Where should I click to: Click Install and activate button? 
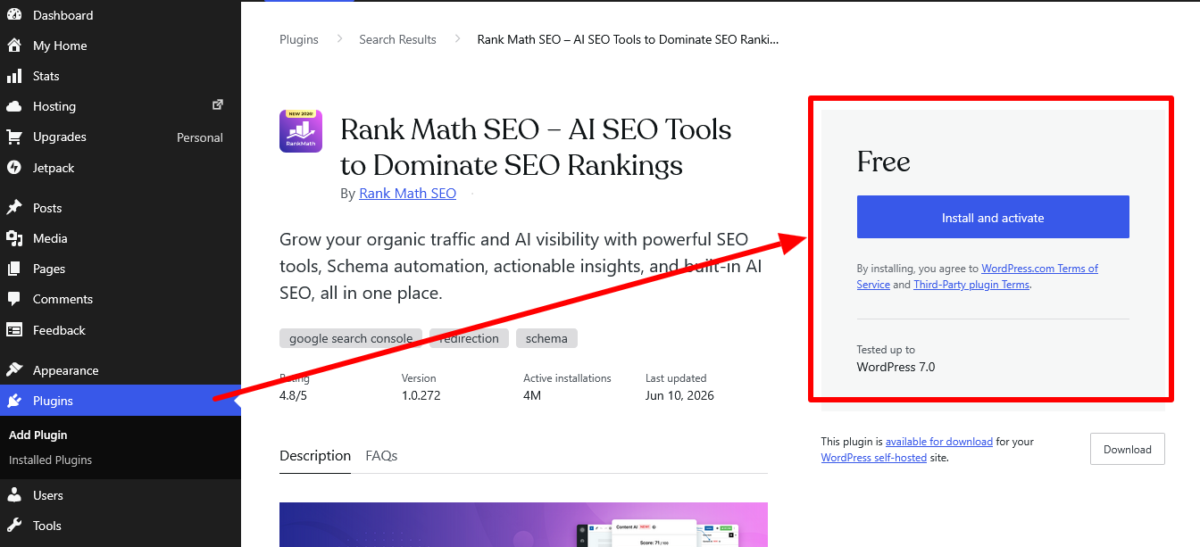tap(993, 217)
